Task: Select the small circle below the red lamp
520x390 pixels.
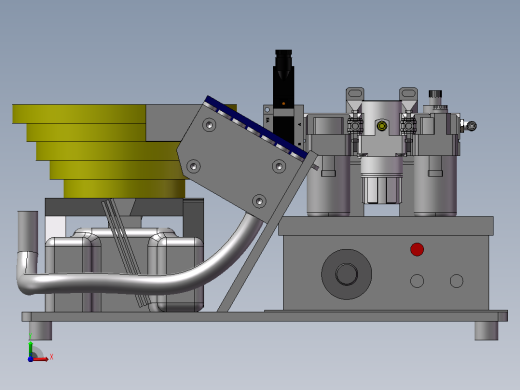Action: point(417,281)
